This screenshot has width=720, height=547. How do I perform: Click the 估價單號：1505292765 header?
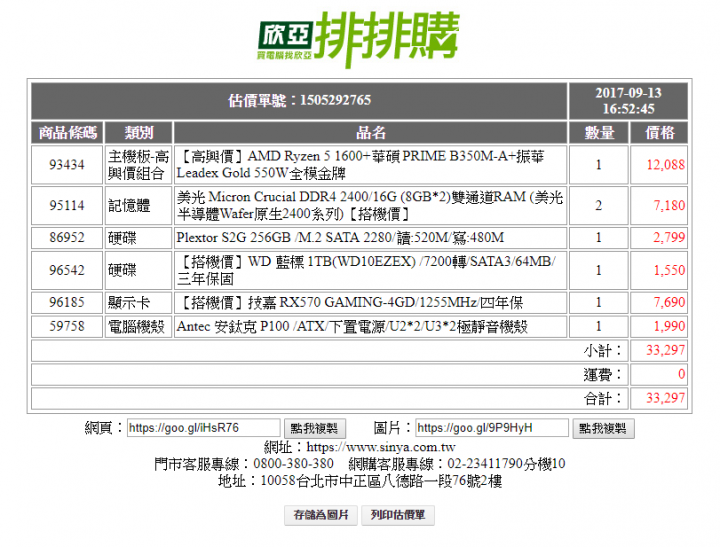click(x=299, y=101)
